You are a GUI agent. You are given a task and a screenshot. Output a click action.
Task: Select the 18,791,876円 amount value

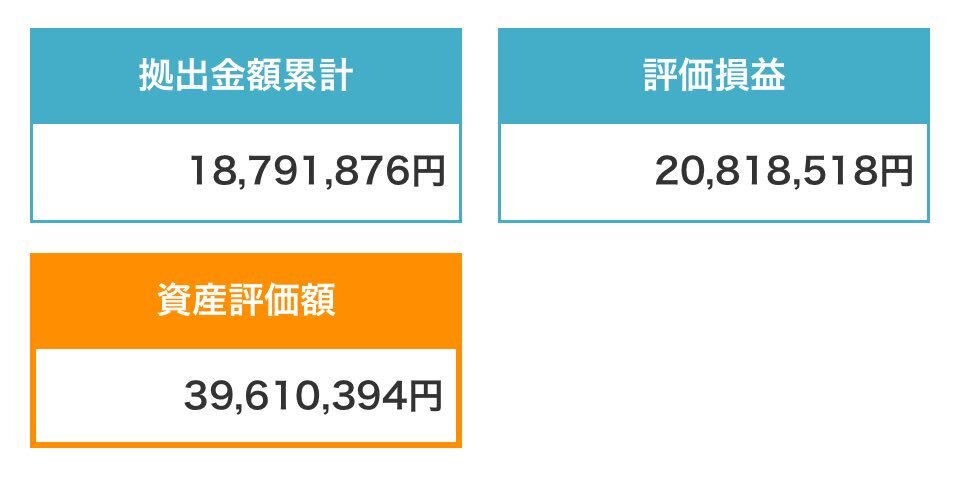pyautogui.click(x=317, y=170)
